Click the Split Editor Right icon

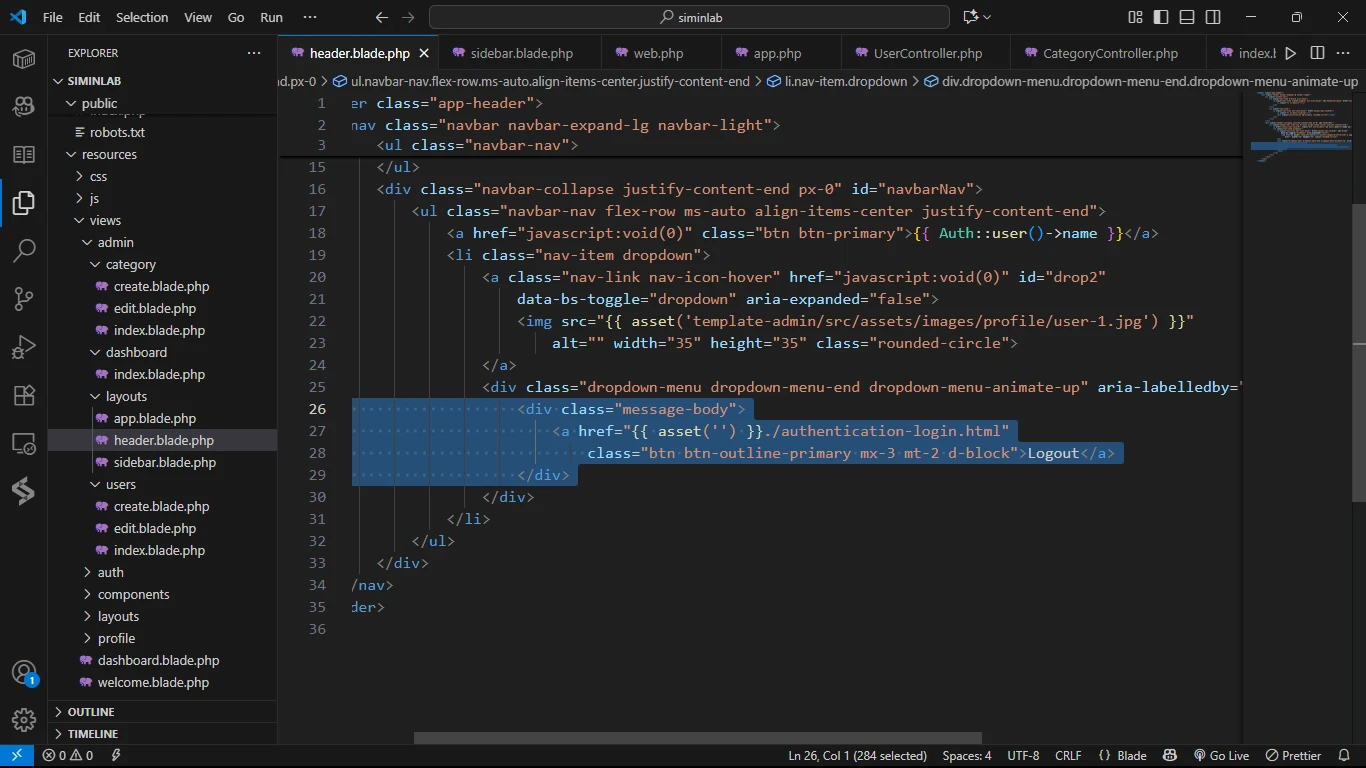1317,53
